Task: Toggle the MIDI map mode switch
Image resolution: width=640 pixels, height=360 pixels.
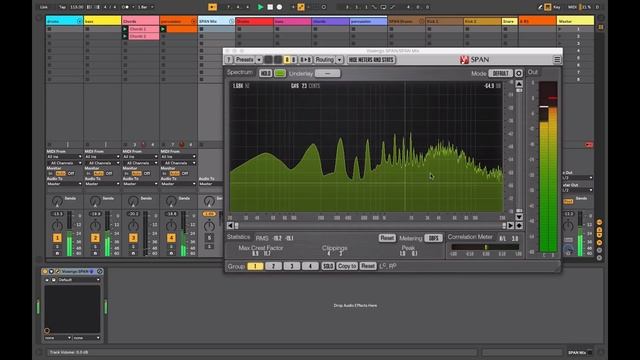Action: (572, 7)
